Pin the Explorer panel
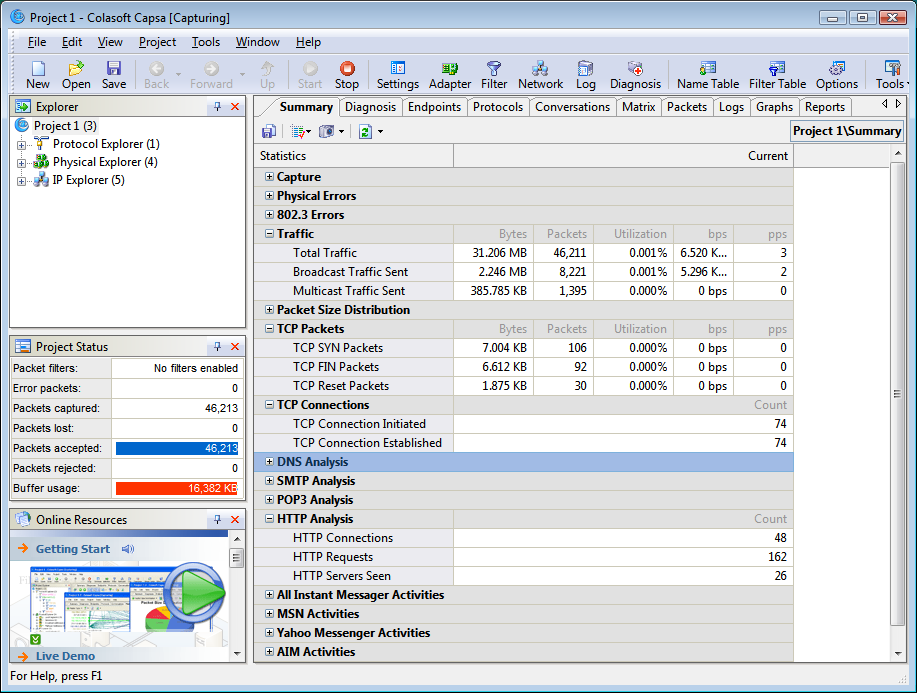Screen dimensions: 917x693 click(x=218, y=106)
